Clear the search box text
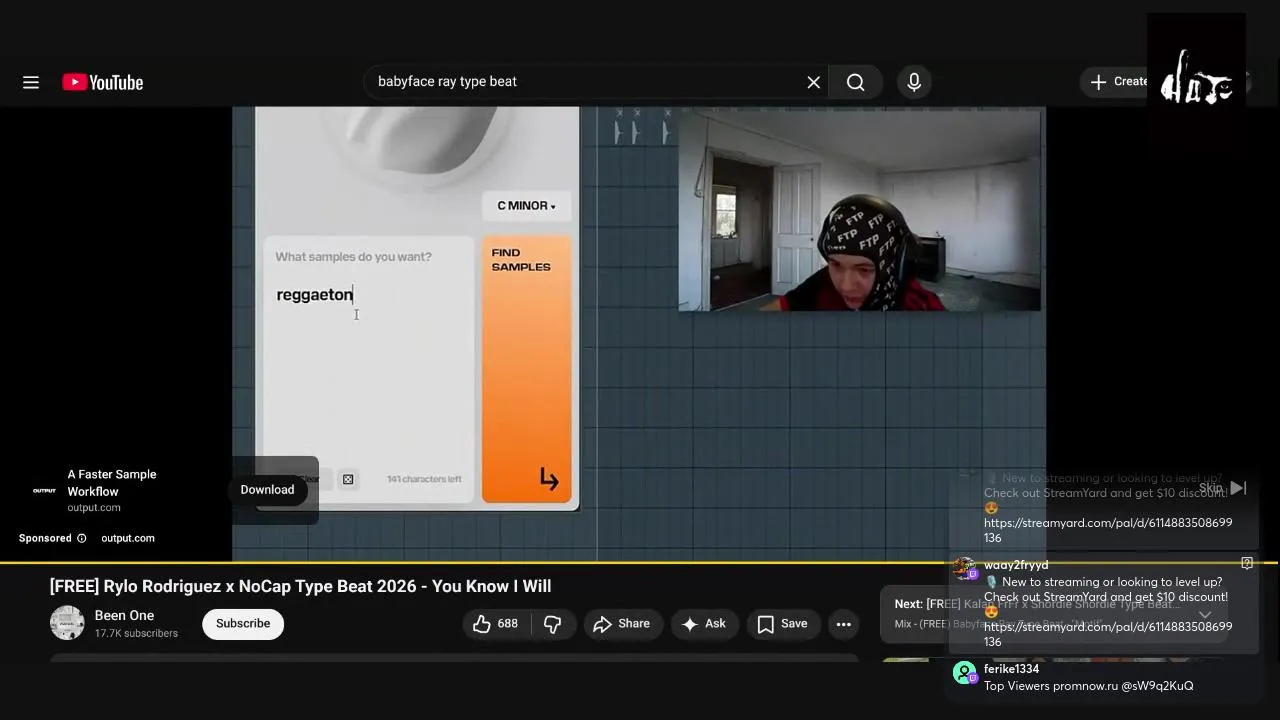The height and width of the screenshot is (720, 1280). coord(814,82)
